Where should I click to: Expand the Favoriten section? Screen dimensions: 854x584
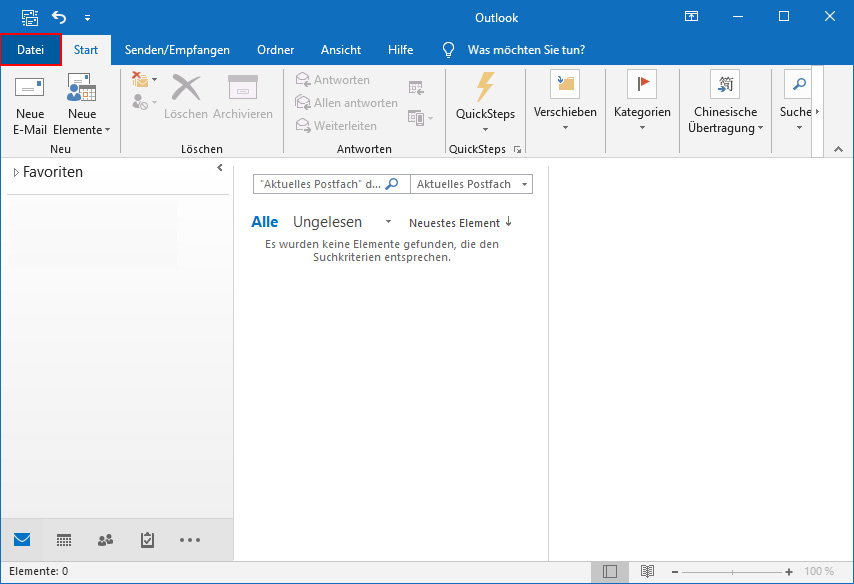point(16,172)
